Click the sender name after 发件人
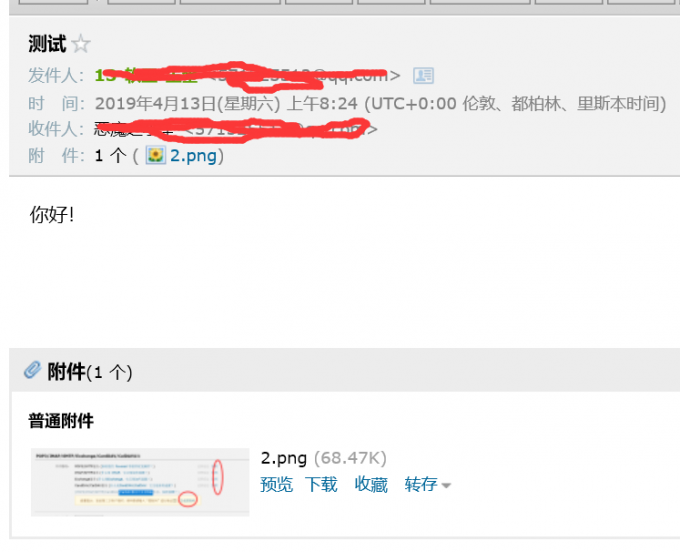The image size is (680, 552). click(x=146, y=75)
